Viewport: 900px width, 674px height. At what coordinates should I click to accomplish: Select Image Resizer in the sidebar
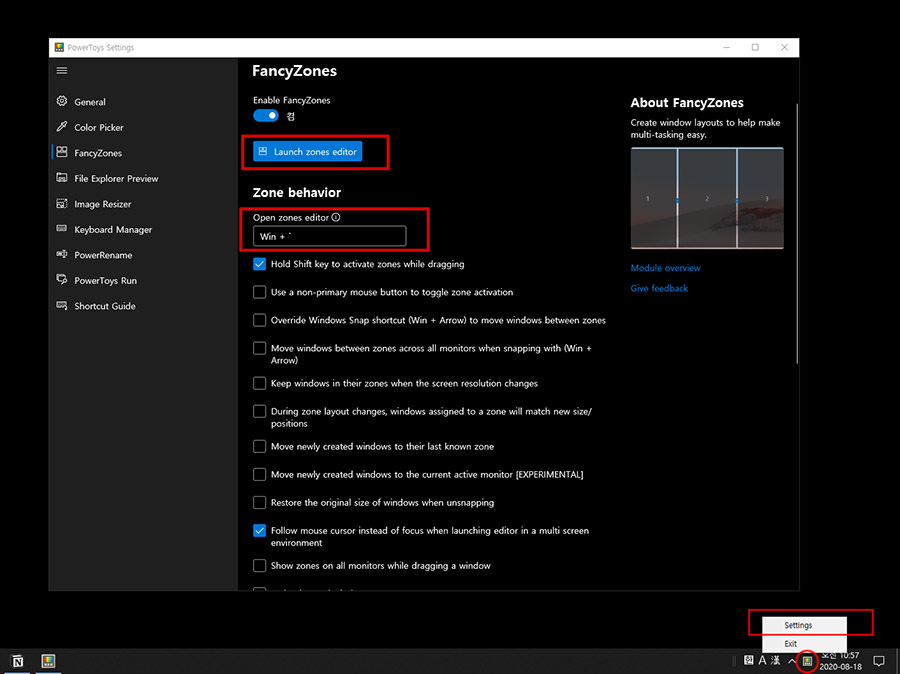point(103,204)
